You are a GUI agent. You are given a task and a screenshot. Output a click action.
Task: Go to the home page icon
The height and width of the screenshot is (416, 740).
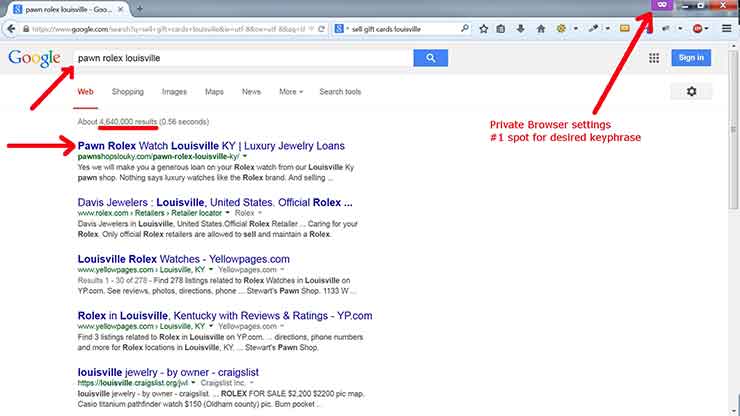(541, 29)
